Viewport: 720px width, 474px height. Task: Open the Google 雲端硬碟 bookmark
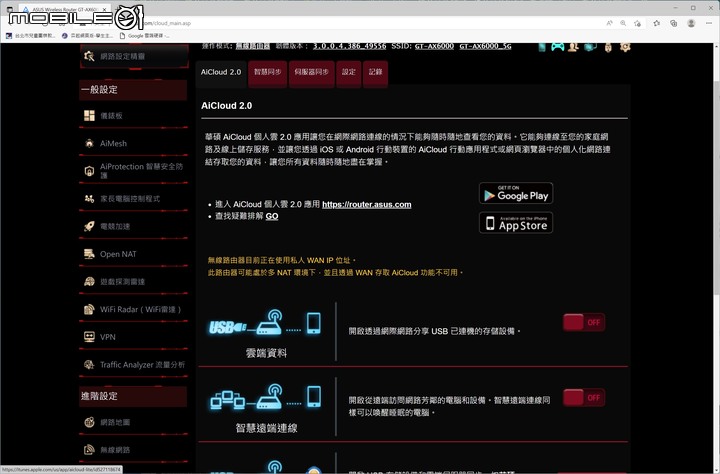[x=144, y=36]
